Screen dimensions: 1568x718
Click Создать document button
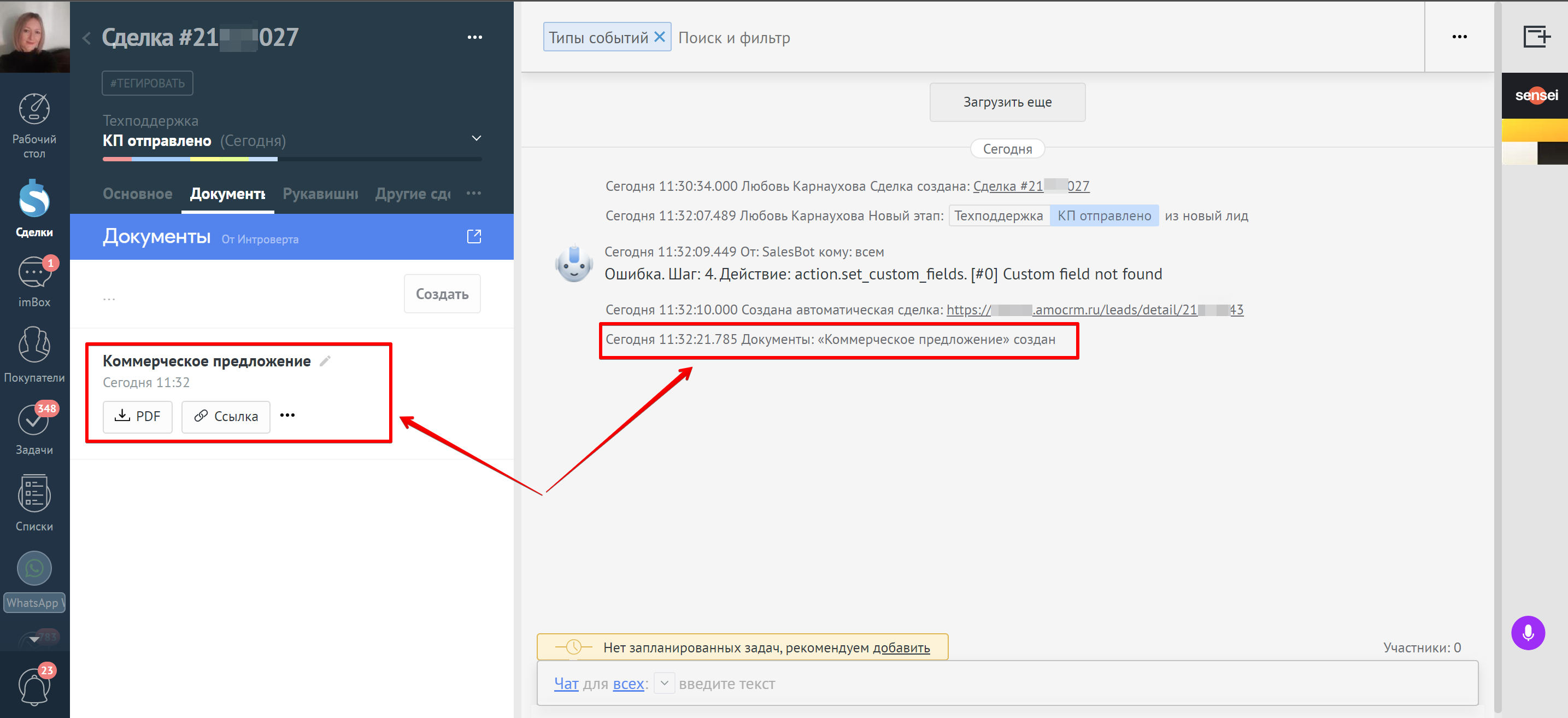coord(443,294)
